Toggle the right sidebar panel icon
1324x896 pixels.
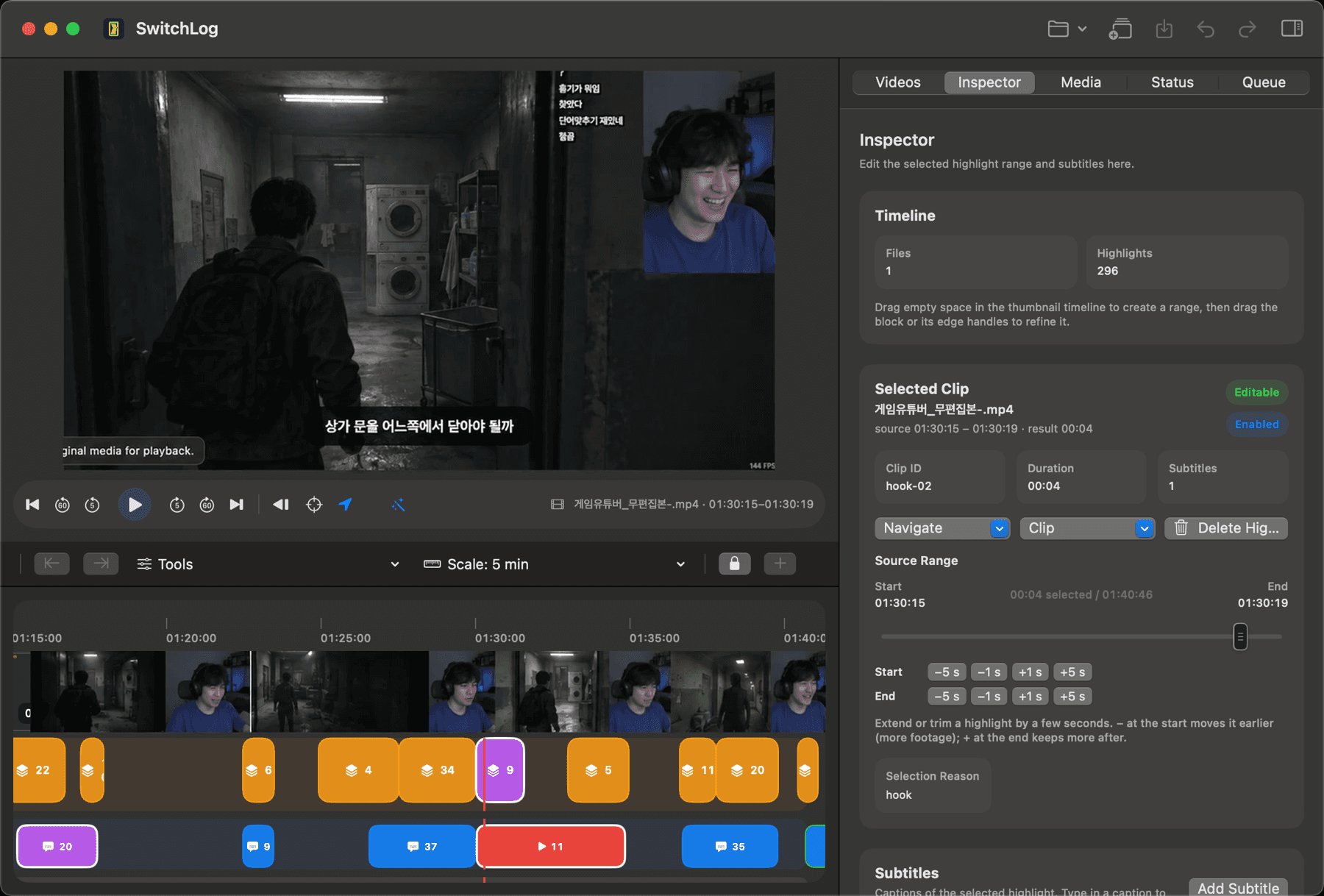coord(1292,29)
